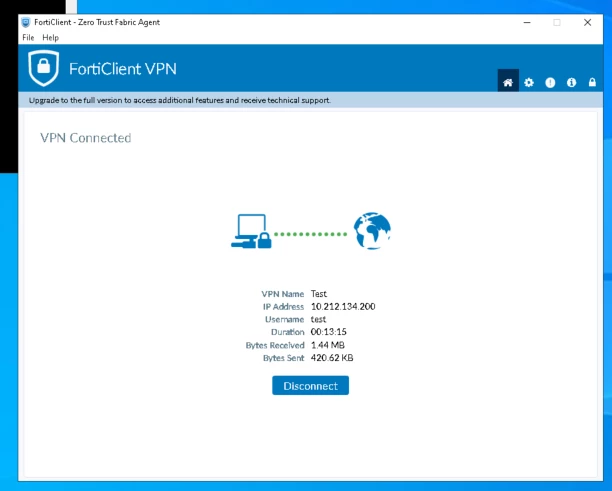612x491 pixels.
Task: Click bytes sent value 420.62 KB
Action: pyautogui.click(x=332, y=358)
